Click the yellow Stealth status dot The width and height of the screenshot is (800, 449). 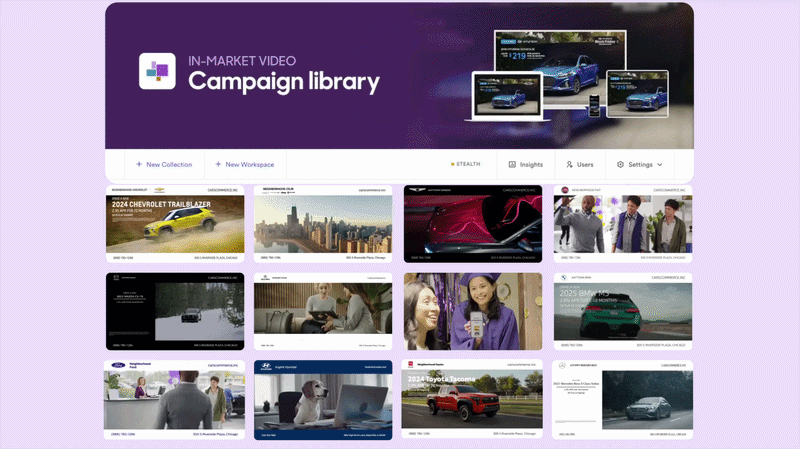click(453, 164)
